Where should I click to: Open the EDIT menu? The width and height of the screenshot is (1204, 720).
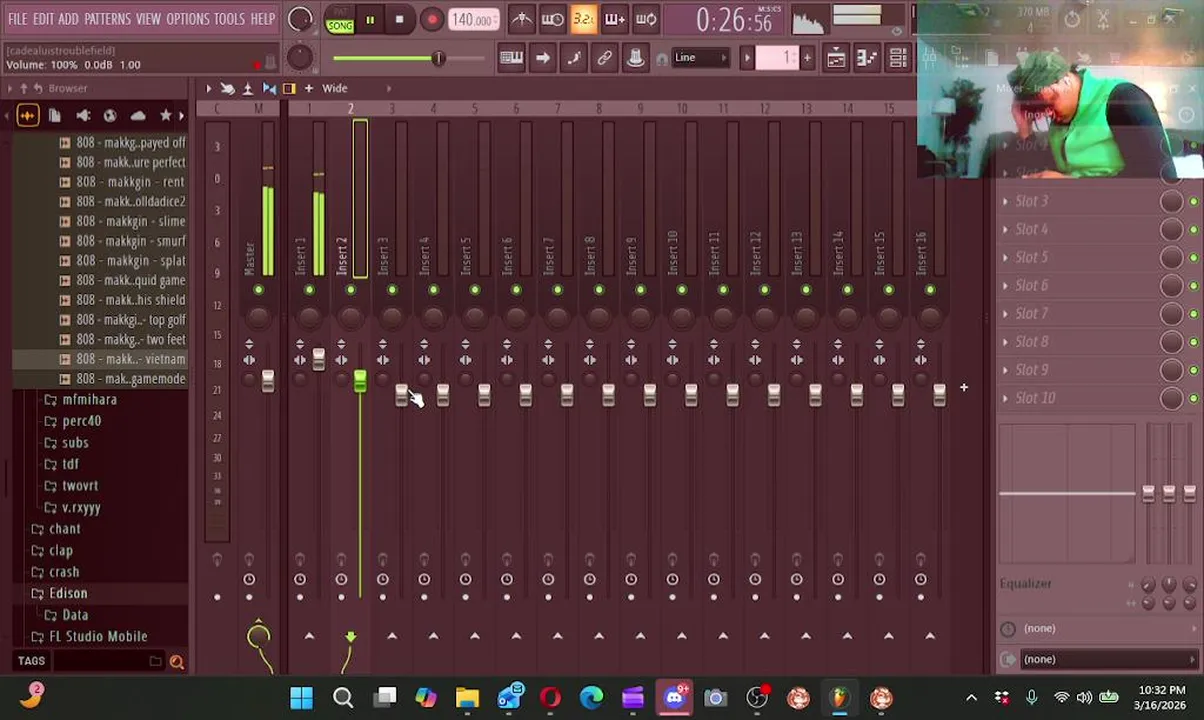43,19
